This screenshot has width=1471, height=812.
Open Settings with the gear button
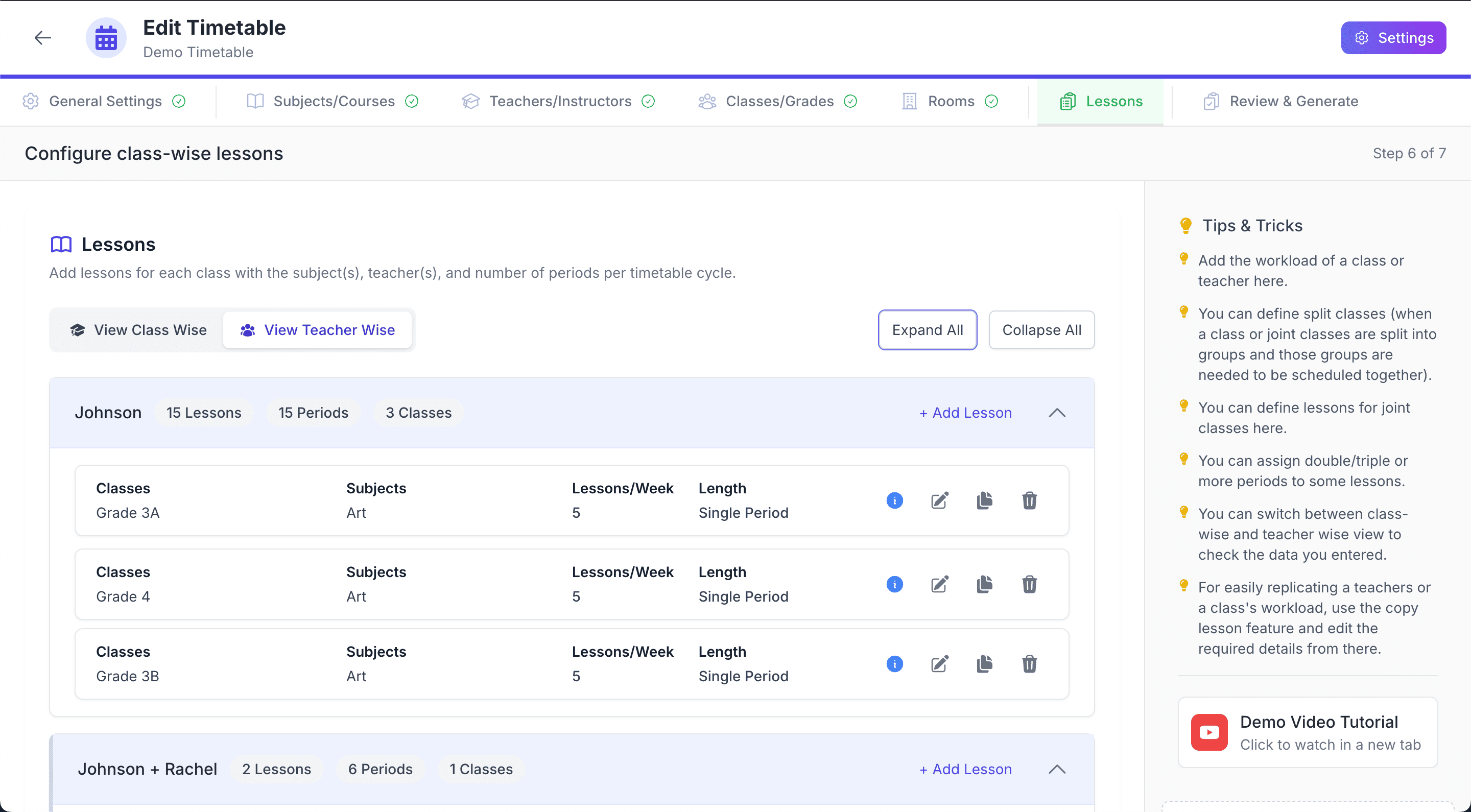(x=1393, y=38)
